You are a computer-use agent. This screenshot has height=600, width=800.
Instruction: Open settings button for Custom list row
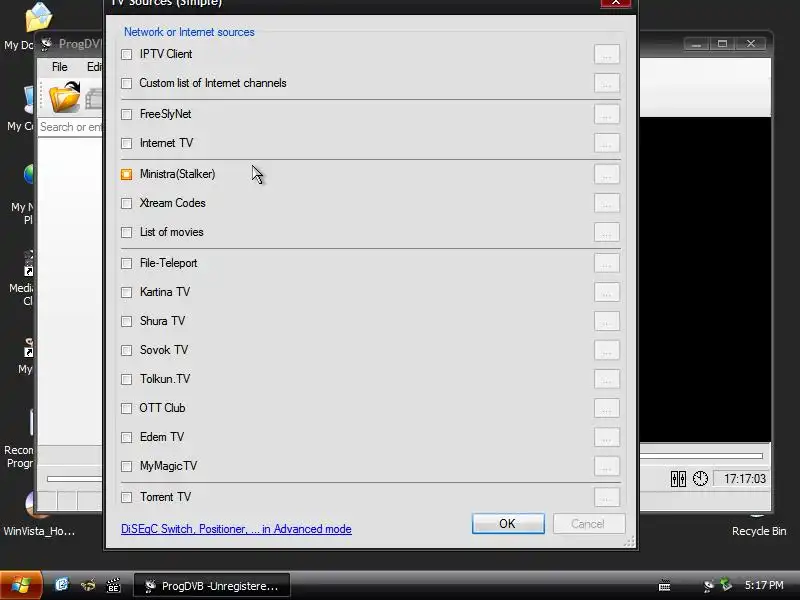607,83
